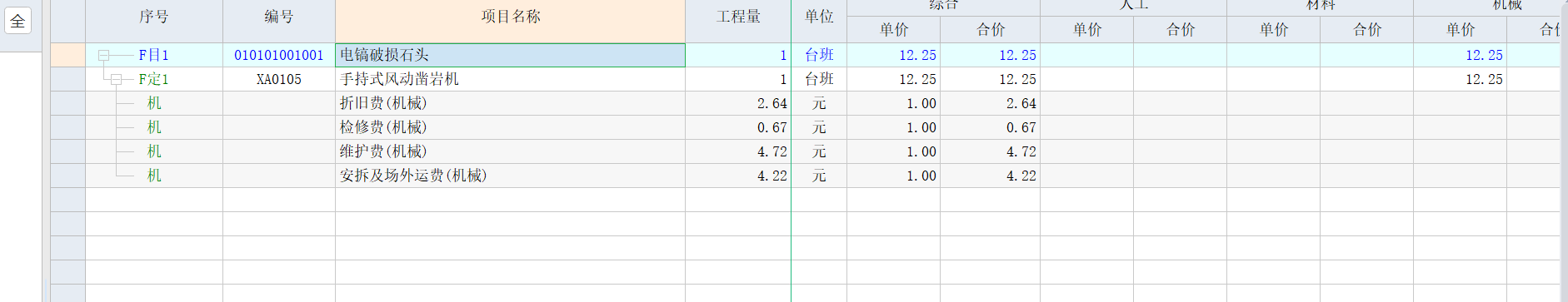This screenshot has height=302, width=1568.
Task: Click 综合 单价 12.25 in F目1 row
Action: click(893, 55)
